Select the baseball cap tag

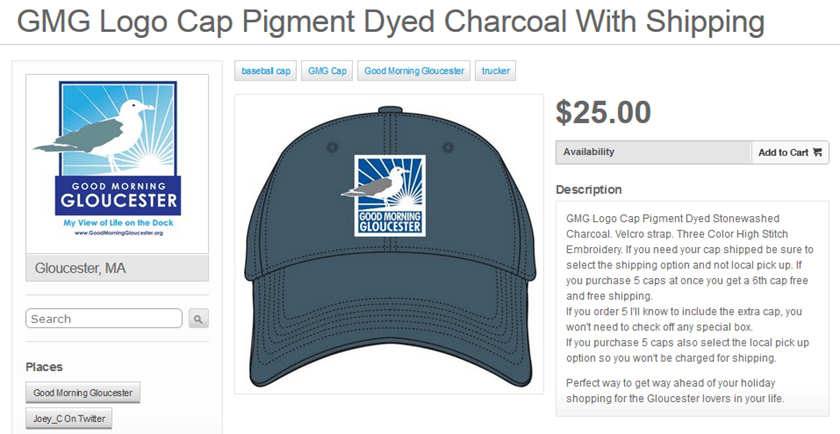coord(266,71)
